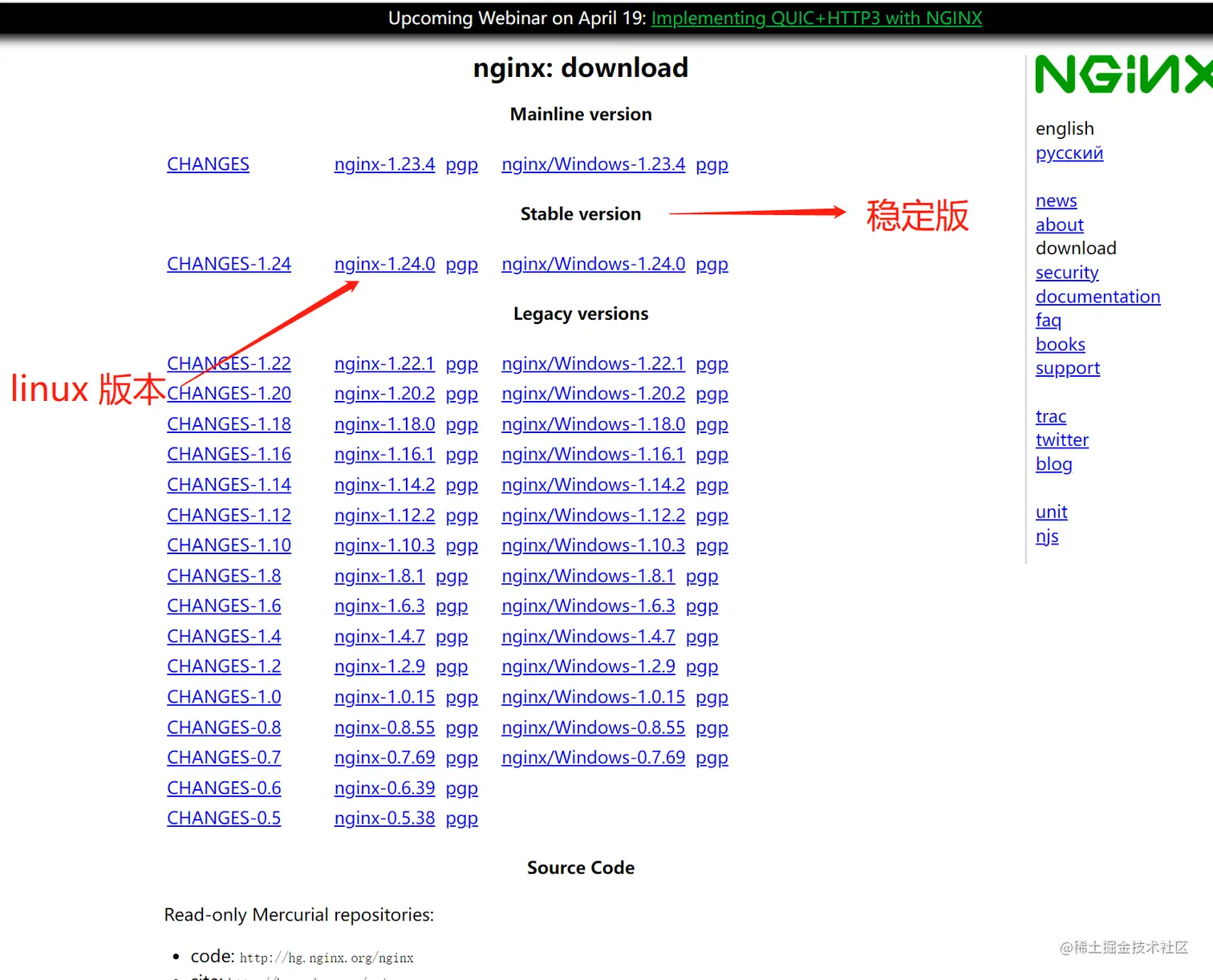Download nginx/Windows-1.2.9
This screenshot has width=1213, height=980.
(x=588, y=666)
